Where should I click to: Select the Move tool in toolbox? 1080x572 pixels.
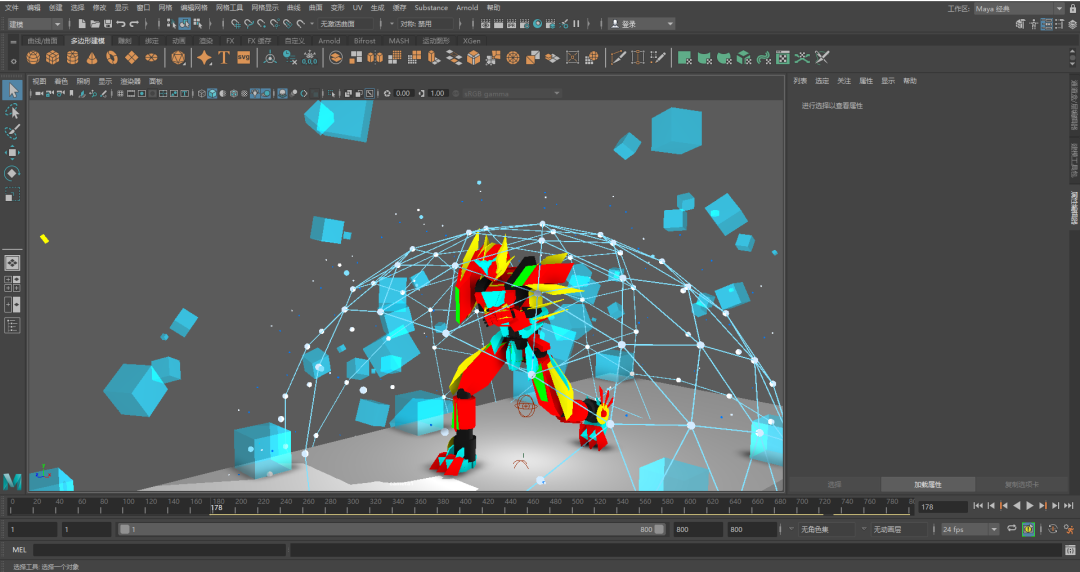click(12, 152)
